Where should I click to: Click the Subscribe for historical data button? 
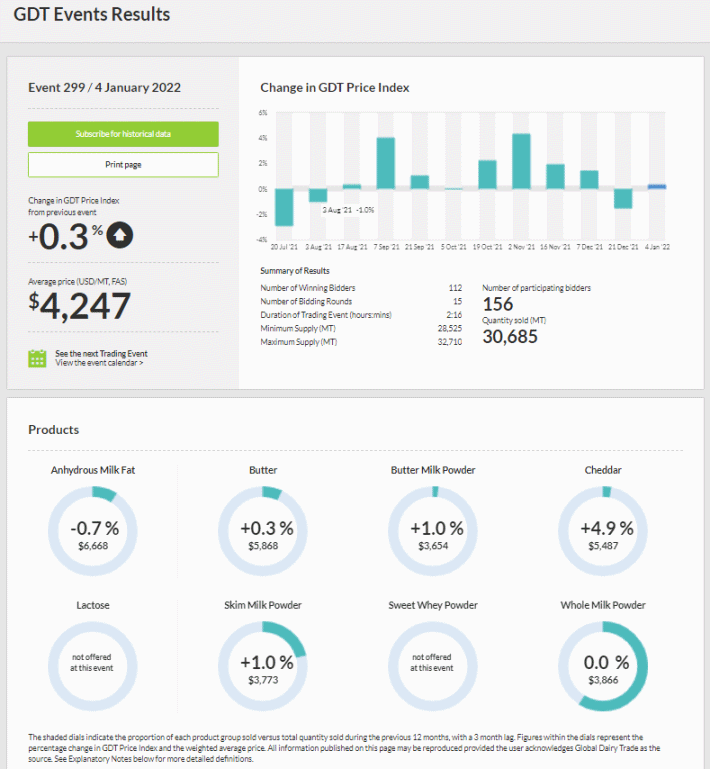(x=123, y=134)
